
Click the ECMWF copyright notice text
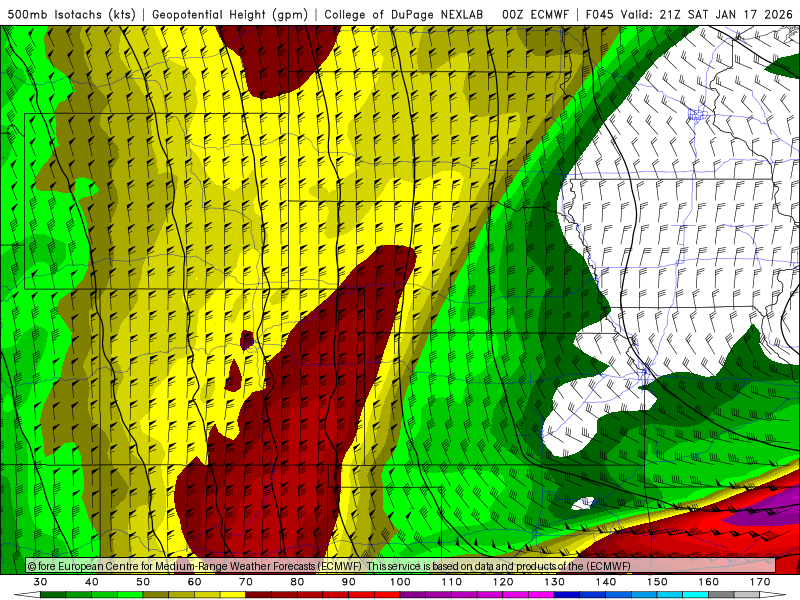(x=329, y=566)
